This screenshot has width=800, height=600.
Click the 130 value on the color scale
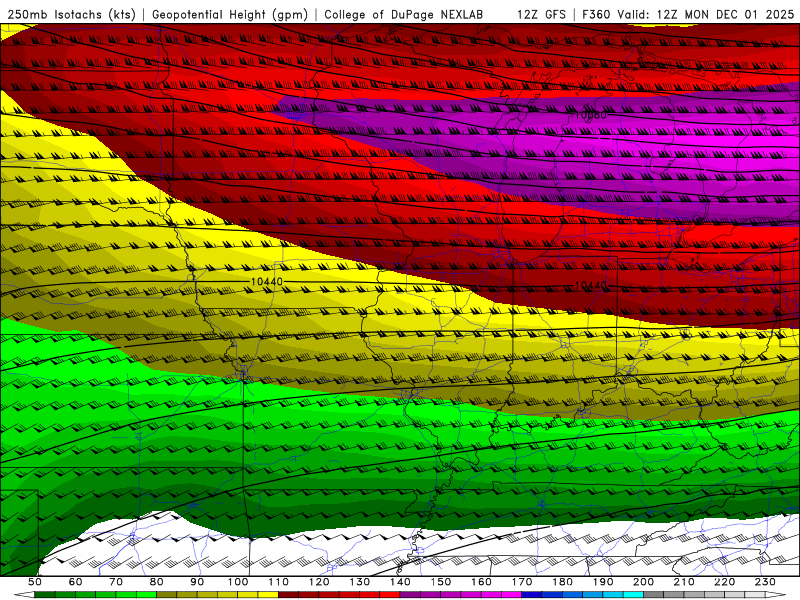point(360,582)
